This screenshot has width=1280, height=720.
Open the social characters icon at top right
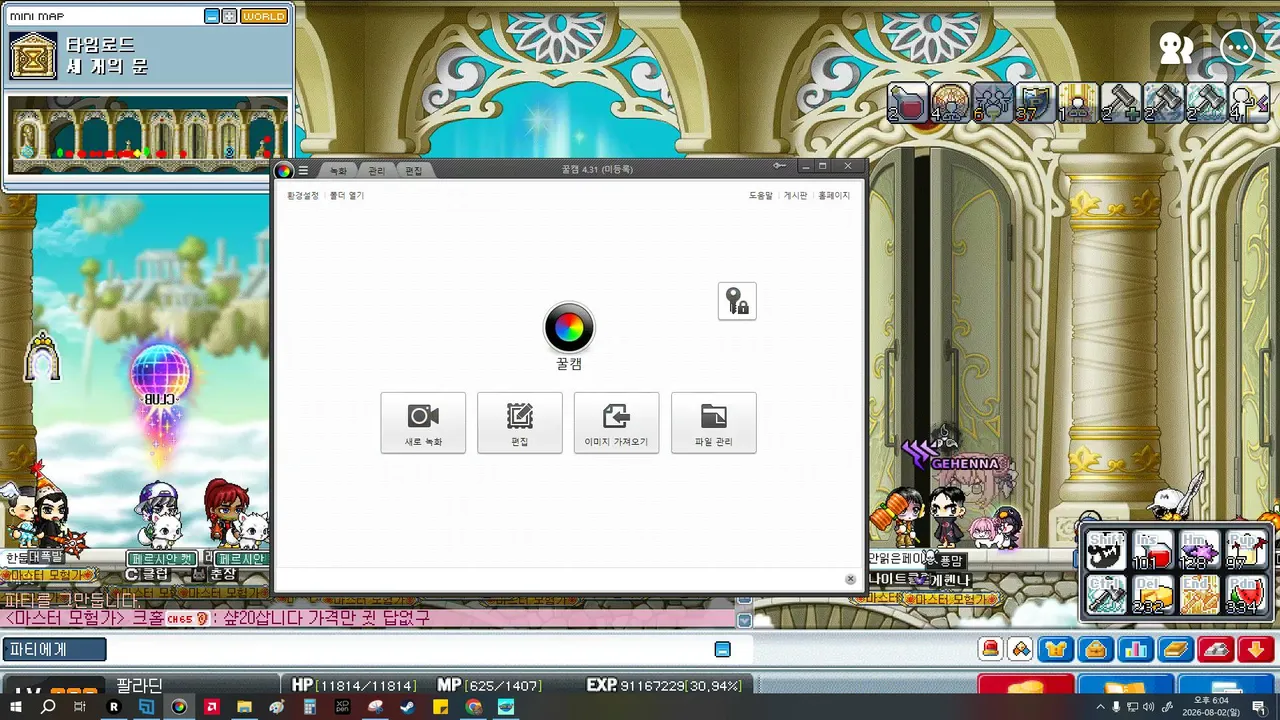(1176, 47)
